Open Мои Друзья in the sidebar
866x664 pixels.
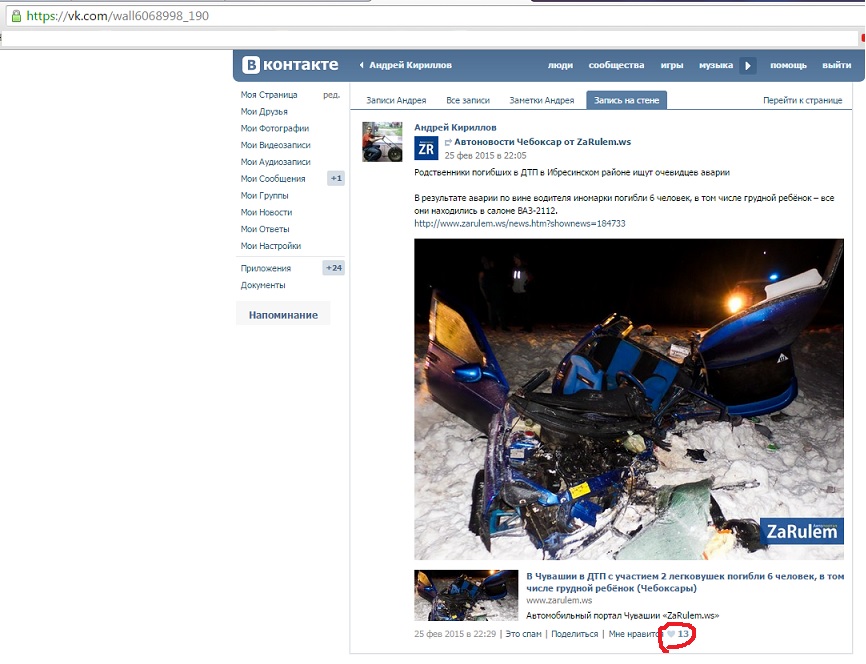coord(264,112)
